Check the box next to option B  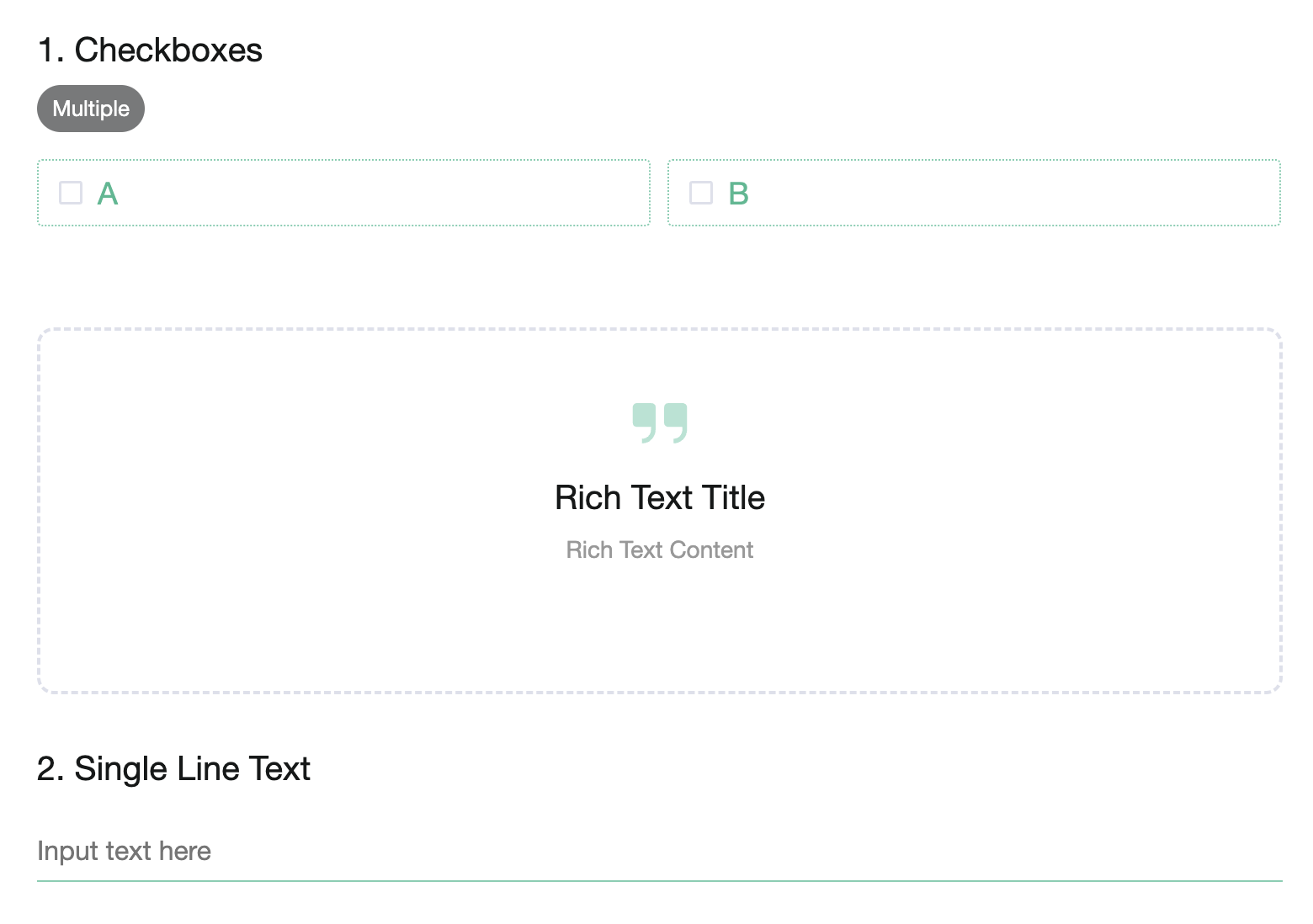[700, 193]
